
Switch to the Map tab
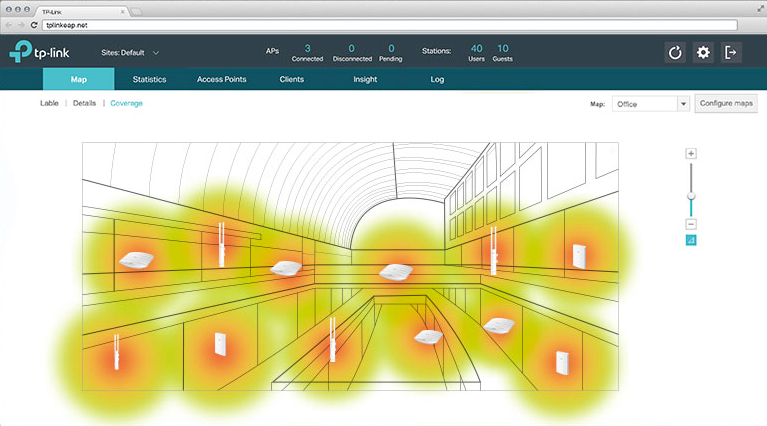[x=79, y=79]
